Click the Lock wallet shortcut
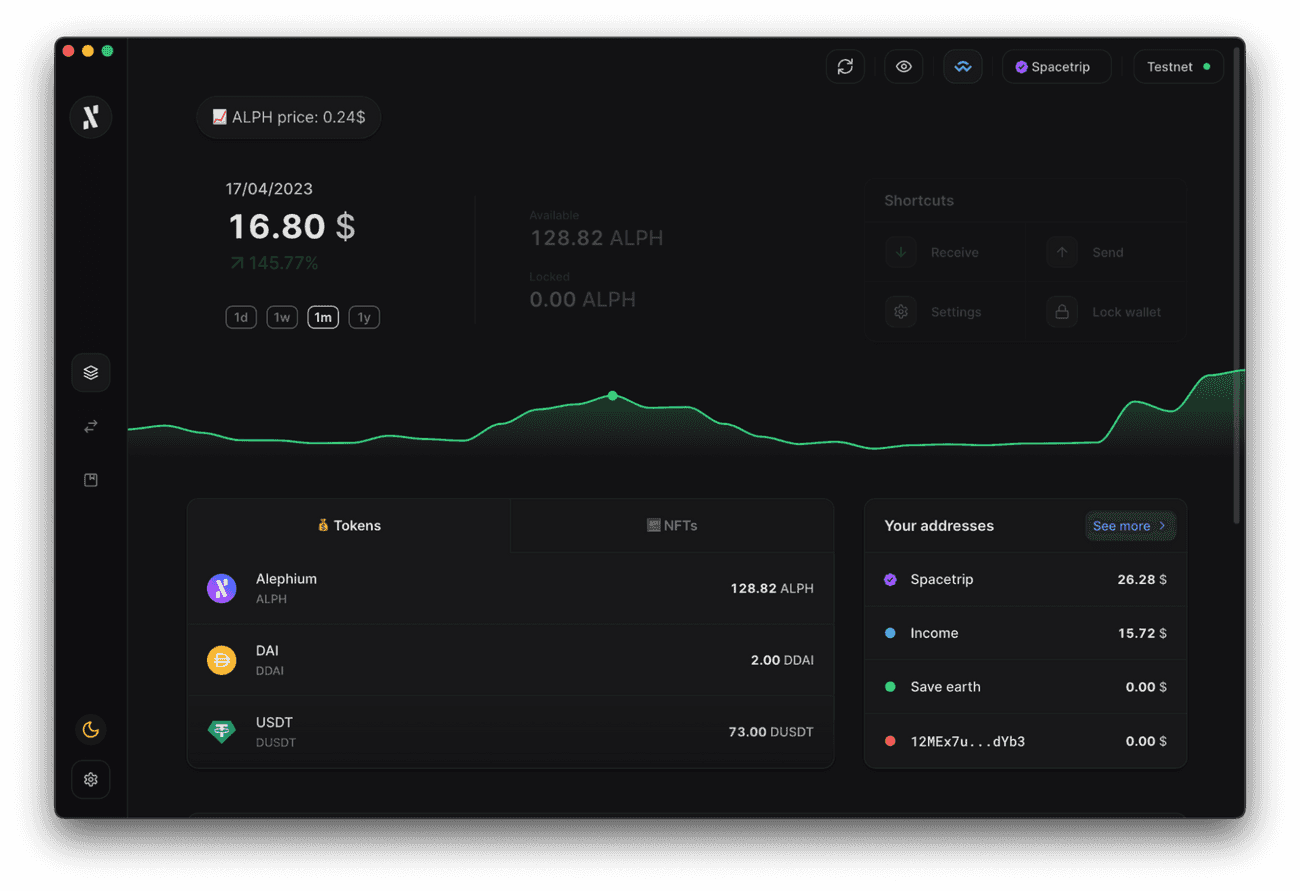This screenshot has width=1300, height=891. click(x=1107, y=312)
